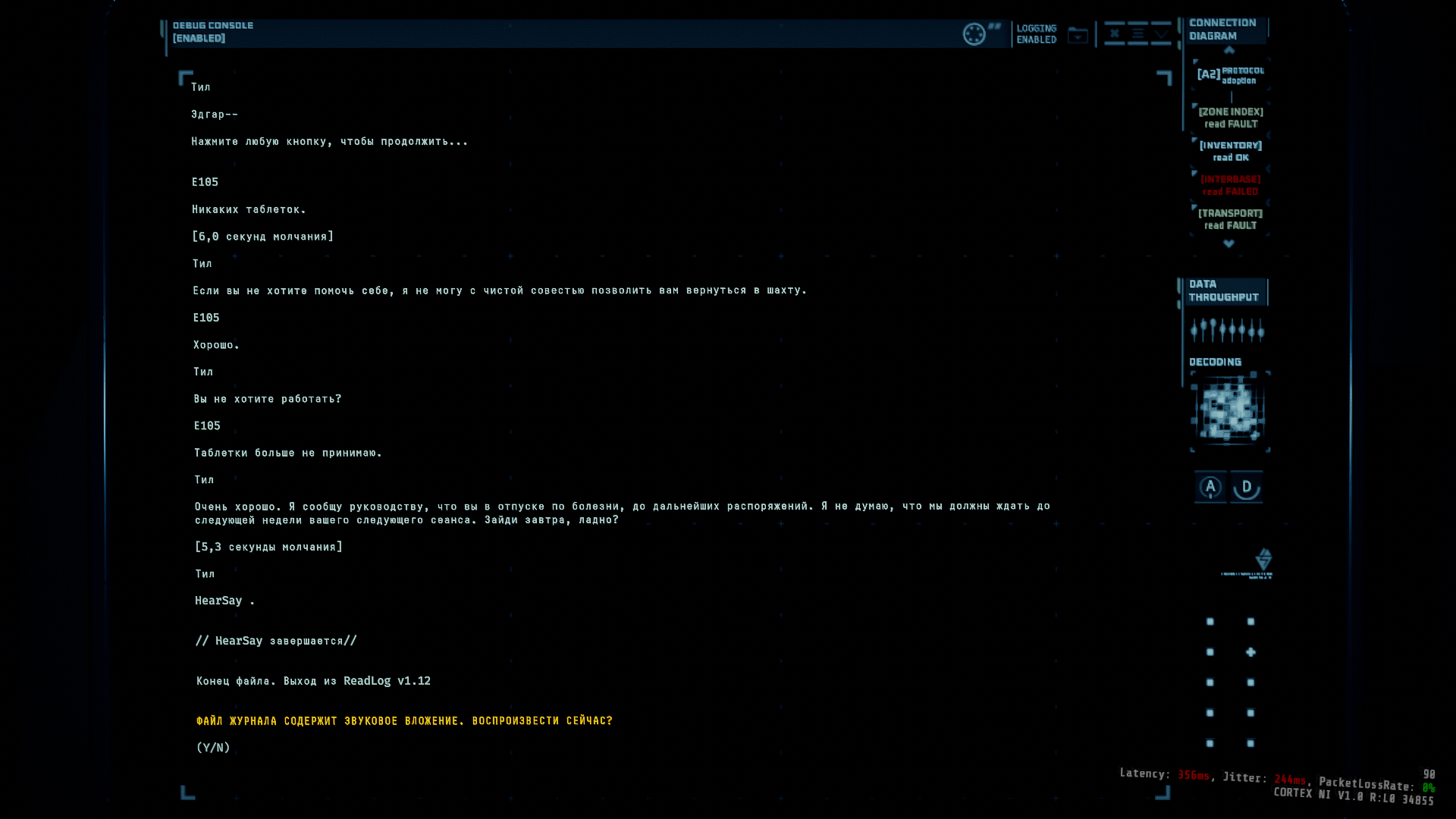Select the [INVENTORY] read OK entry
The width and height of the screenshot is (1456, 819).
tap(1231, 151)
